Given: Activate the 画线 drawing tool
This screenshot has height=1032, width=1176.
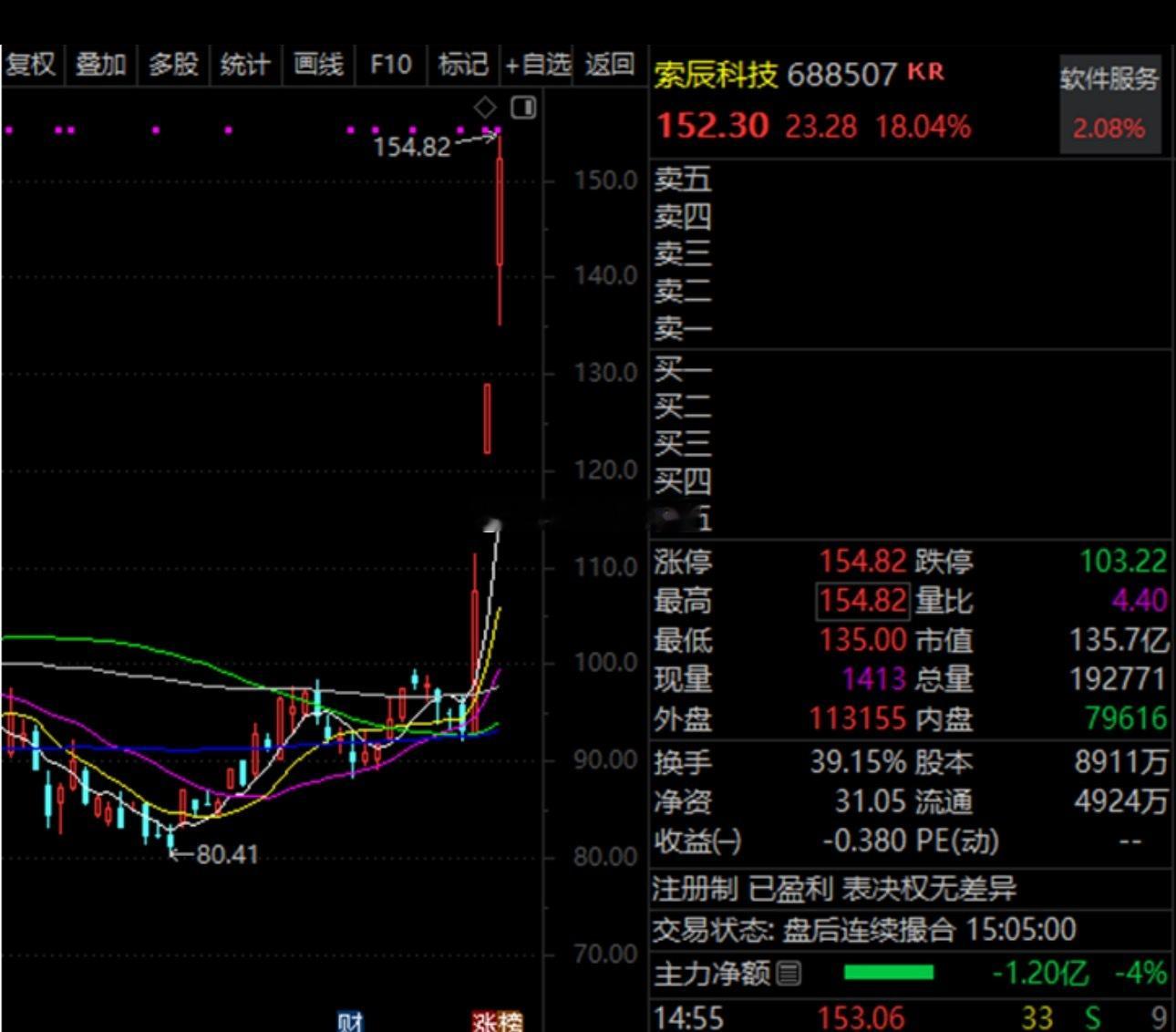Looking at the screenshot, I should (x=318, y=65).
